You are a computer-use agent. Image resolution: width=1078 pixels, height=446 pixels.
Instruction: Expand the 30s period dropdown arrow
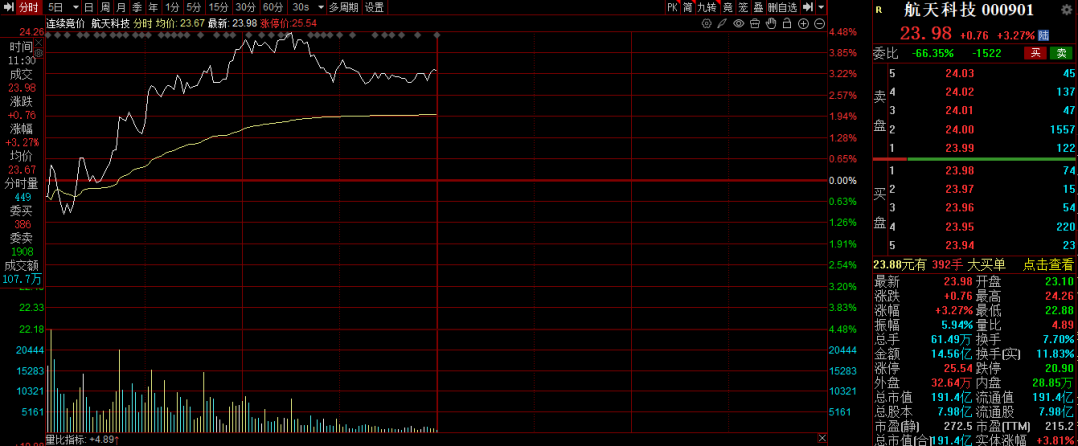click(320, 7)
